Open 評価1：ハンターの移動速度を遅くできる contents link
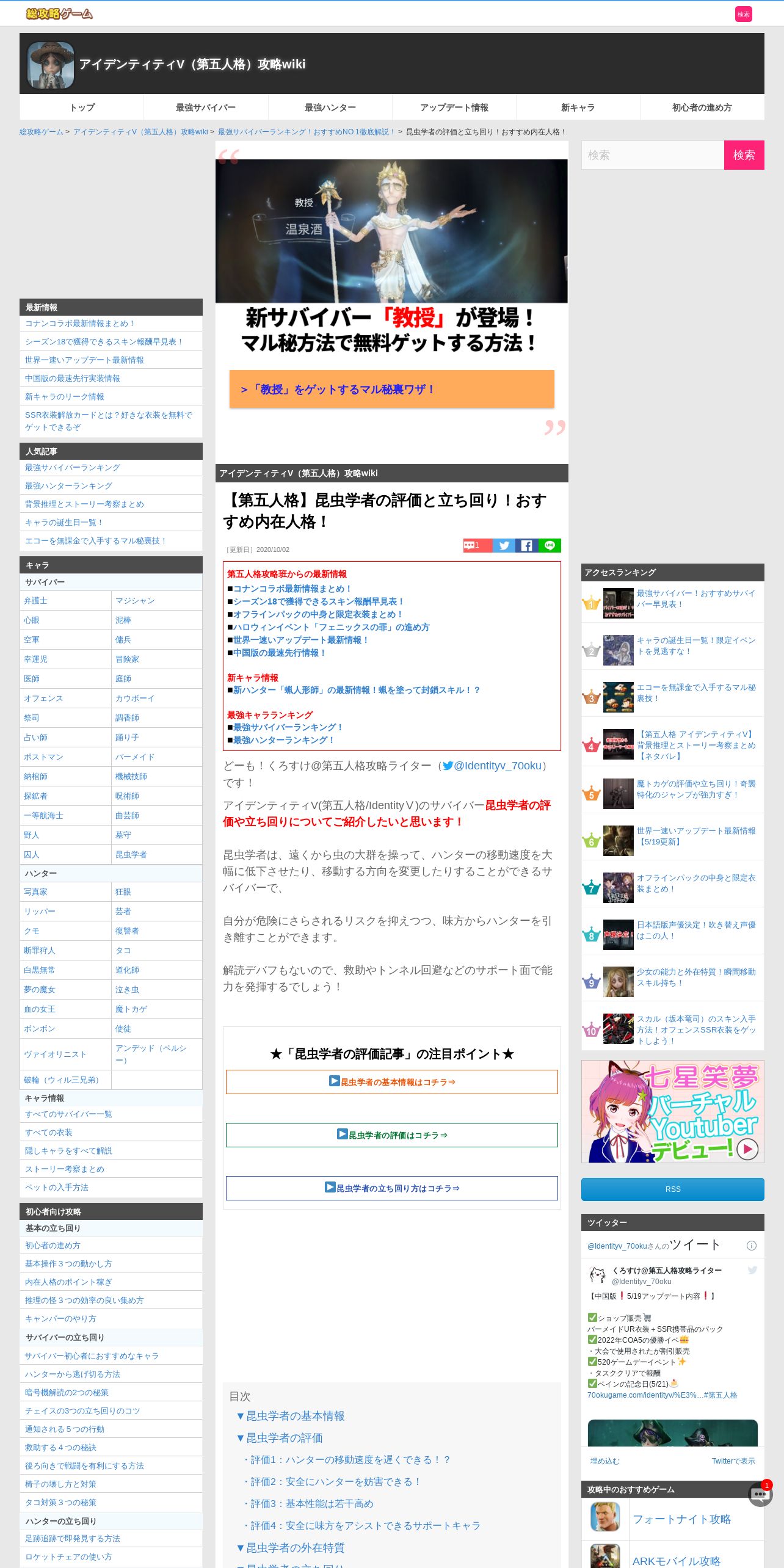The image size is (784, 1568). [346, 1460]
